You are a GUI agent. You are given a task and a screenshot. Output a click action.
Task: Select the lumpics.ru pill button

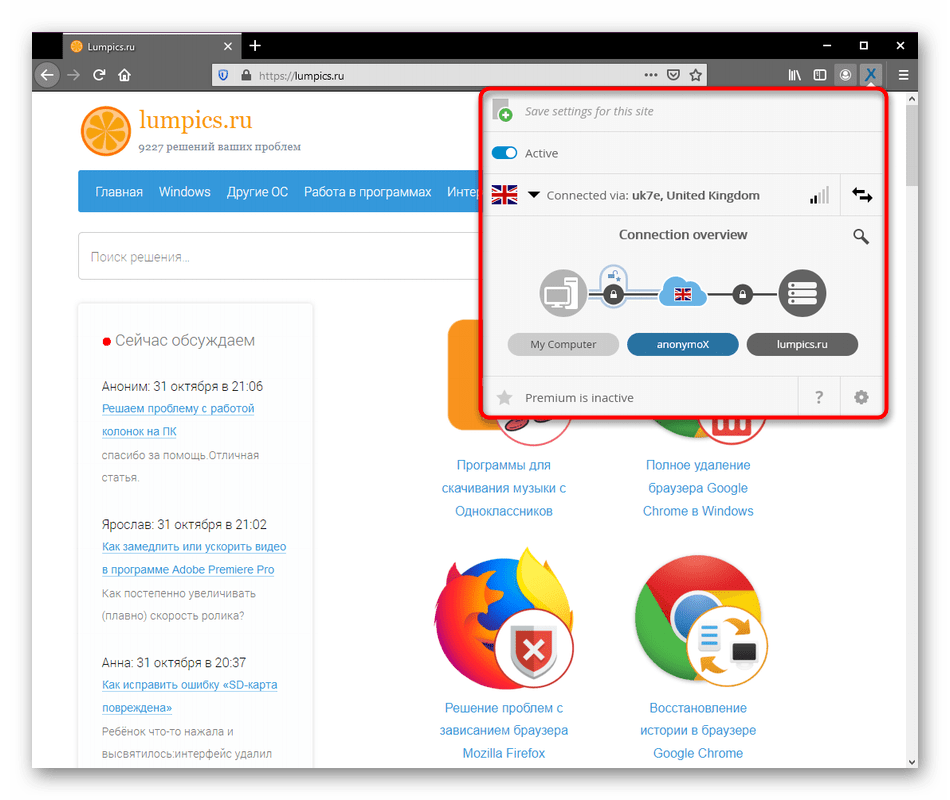(802, 344)
